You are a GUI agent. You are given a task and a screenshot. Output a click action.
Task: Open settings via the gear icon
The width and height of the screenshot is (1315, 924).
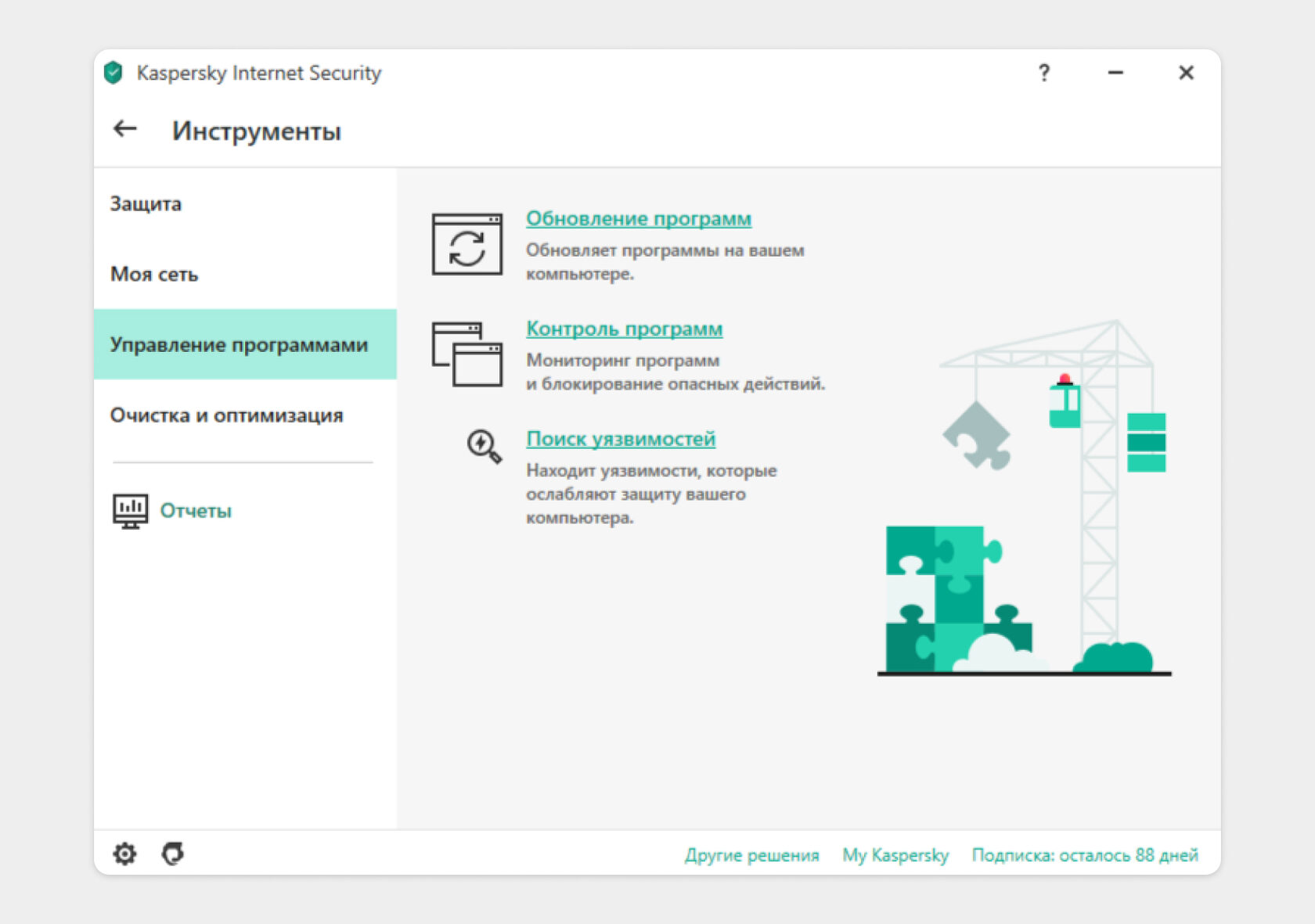124,854
